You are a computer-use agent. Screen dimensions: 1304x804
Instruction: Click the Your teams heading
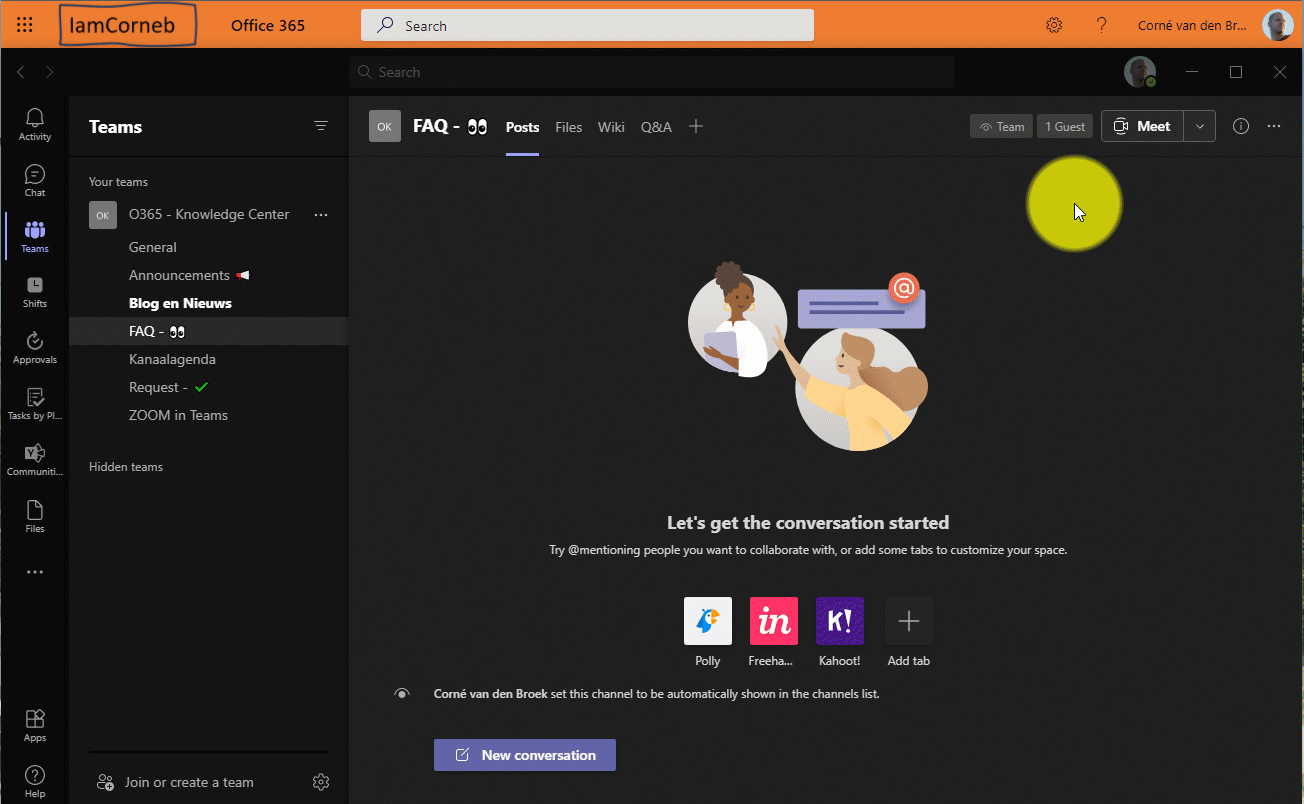pos(118,182)
